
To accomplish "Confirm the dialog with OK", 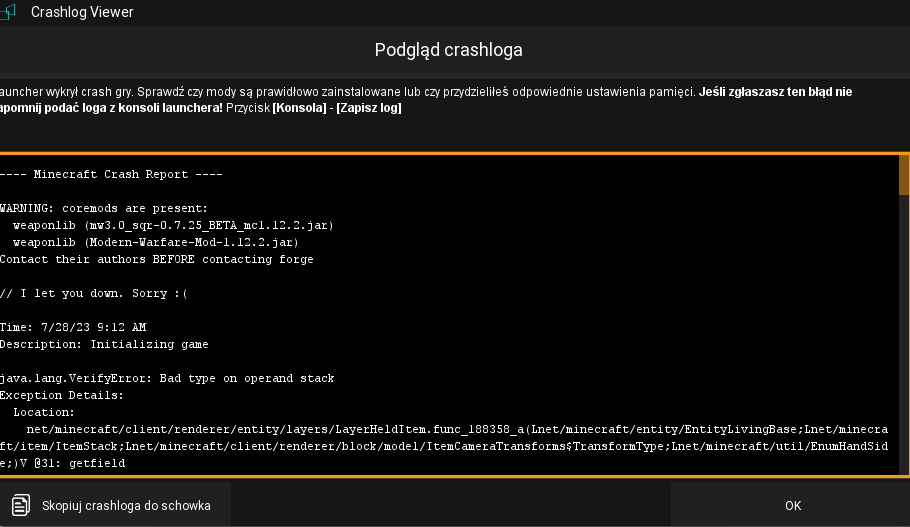I will pyautogui.click(x=792, y=505).
